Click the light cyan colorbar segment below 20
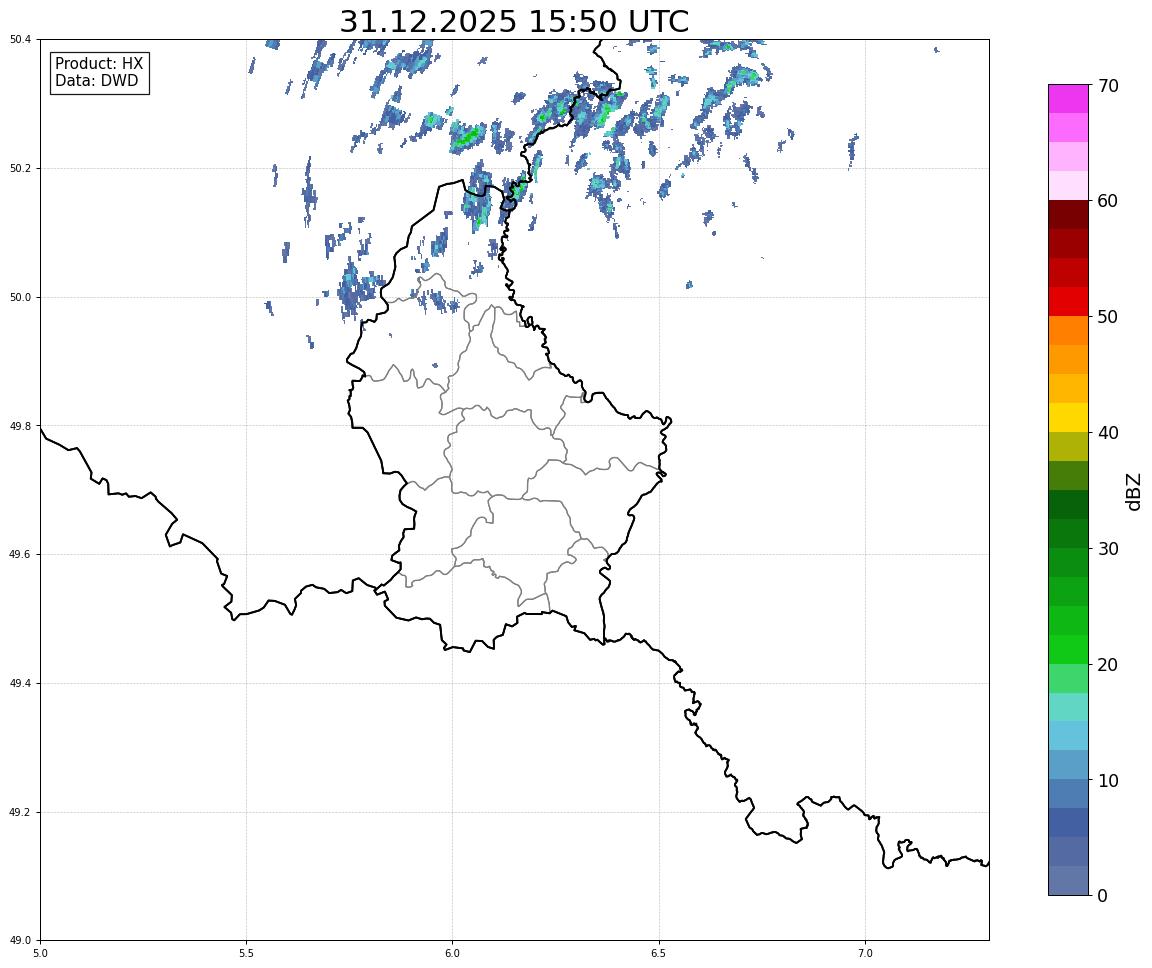 click(1068, 707)
